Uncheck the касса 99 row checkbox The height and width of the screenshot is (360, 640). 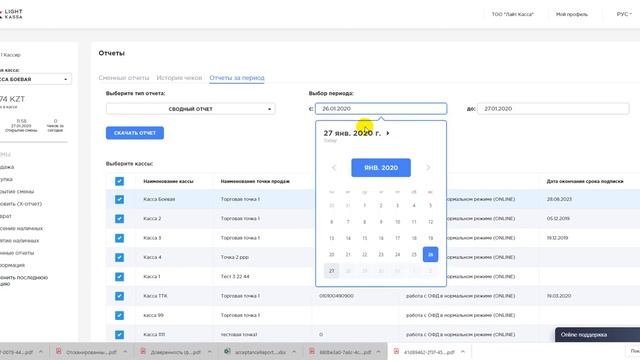click(119, 316)
